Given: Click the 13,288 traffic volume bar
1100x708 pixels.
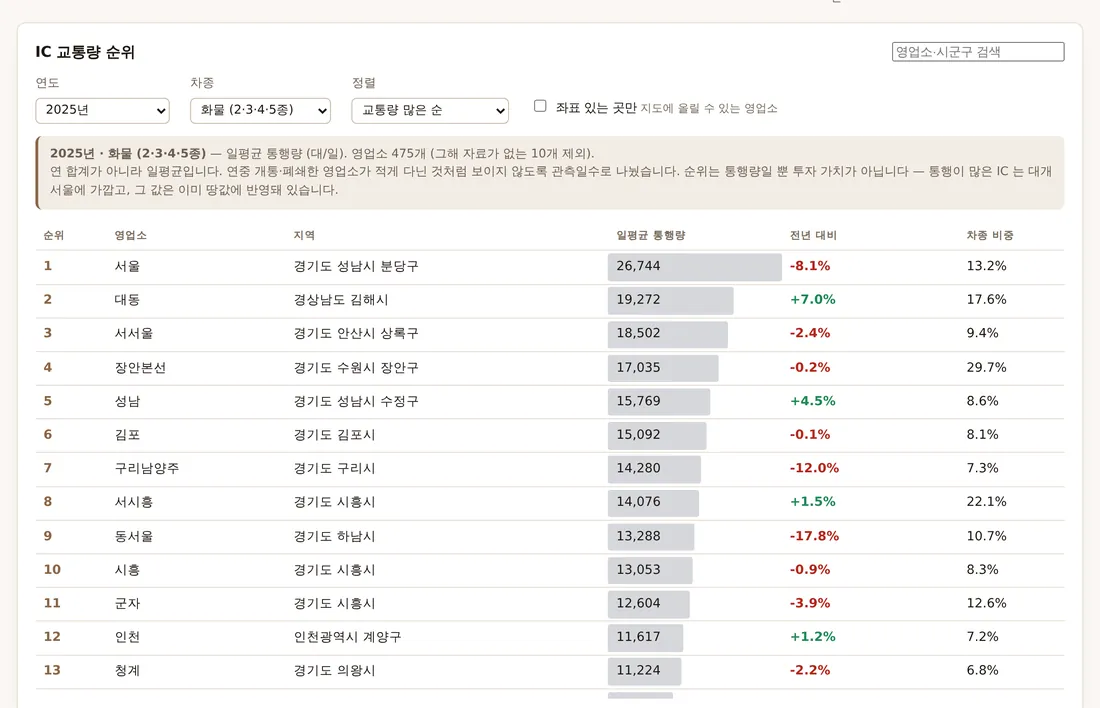Looking at the screenshot, I should [651, 536].
